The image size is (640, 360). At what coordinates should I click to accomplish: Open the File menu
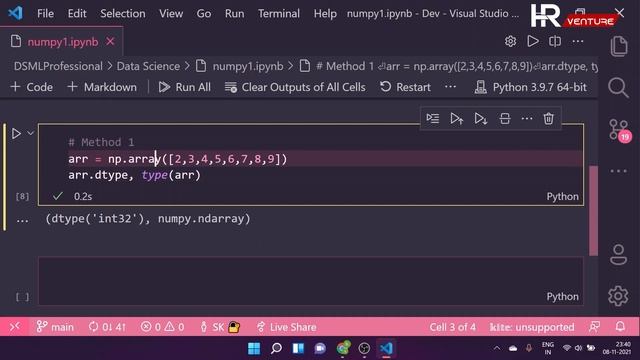[45, 13]
